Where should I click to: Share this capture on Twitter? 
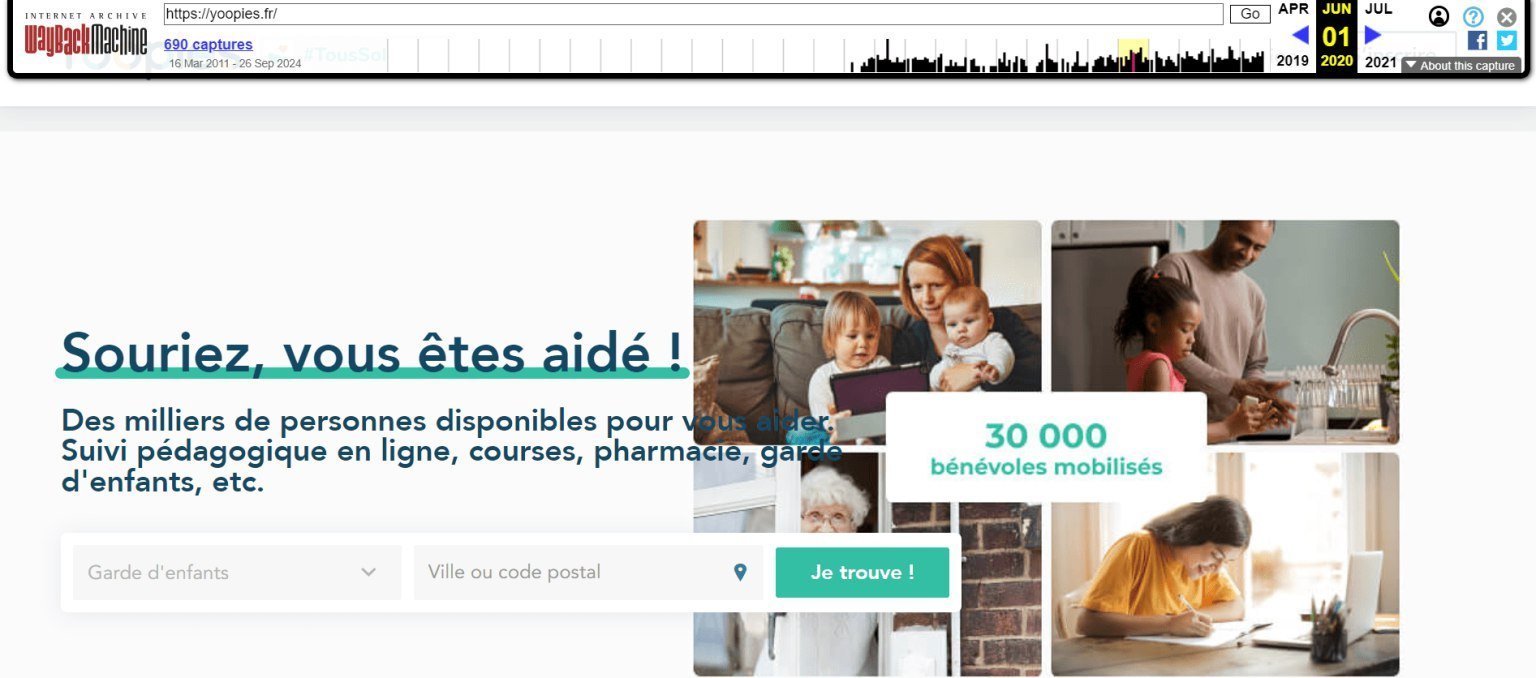pos(1507,41)
